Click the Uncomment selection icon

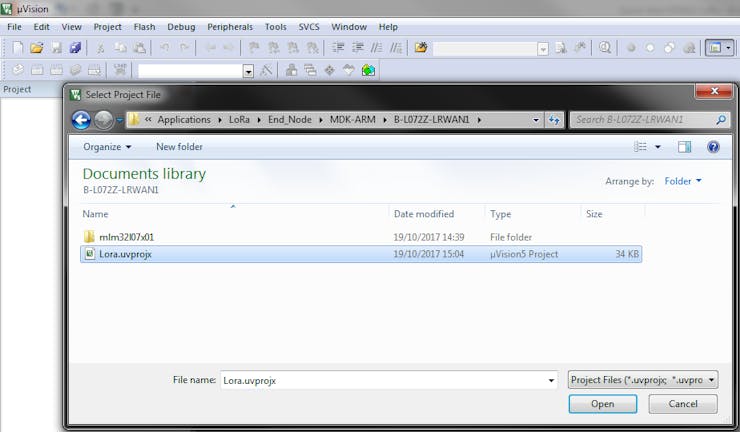(395, 48)
